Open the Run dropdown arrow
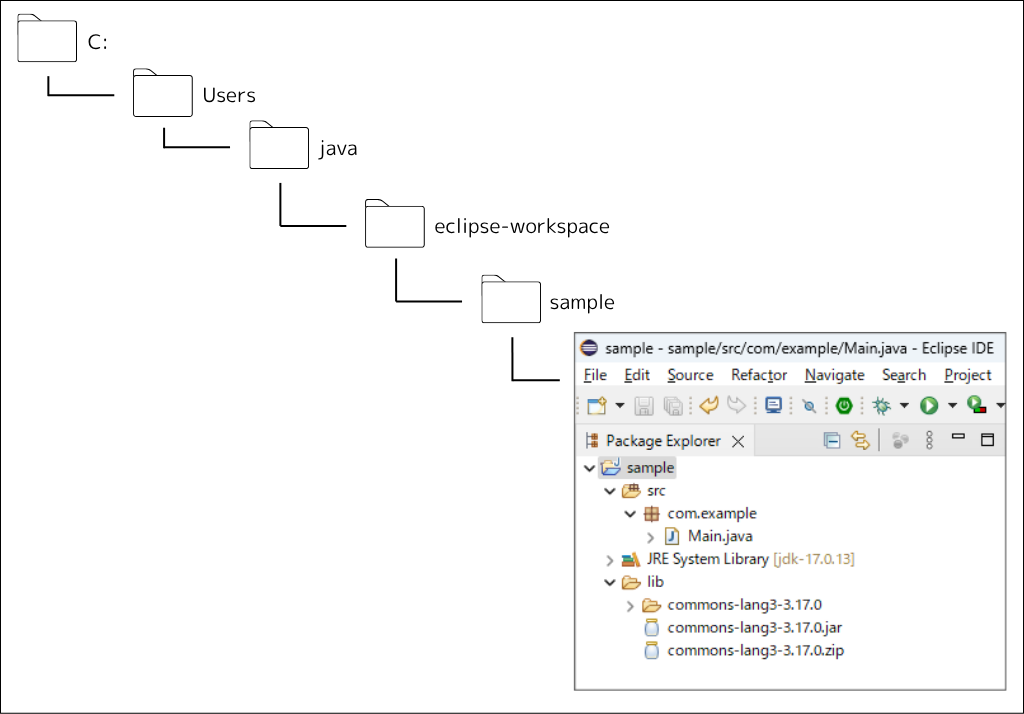 click(952, 406)
